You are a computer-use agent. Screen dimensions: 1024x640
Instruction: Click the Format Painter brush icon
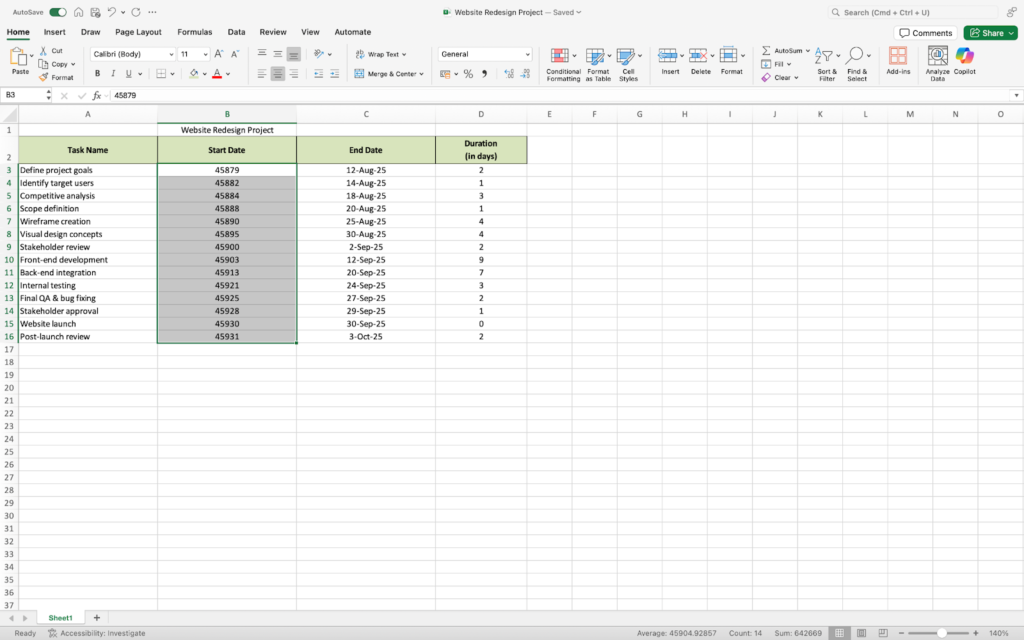click(x=44, y=77)
